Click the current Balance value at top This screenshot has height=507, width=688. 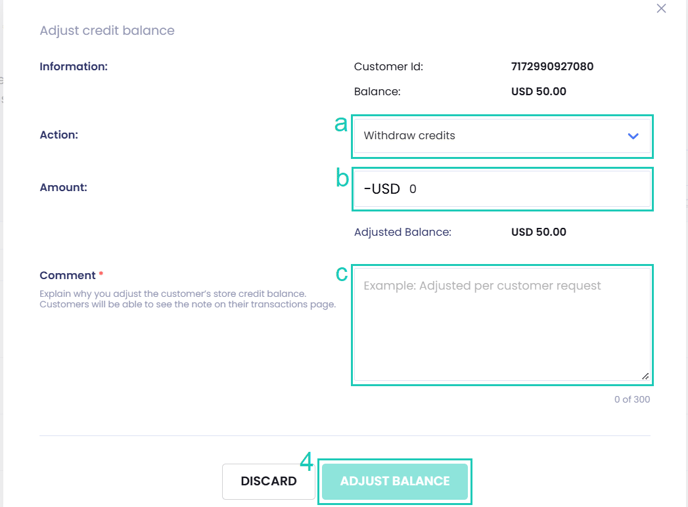pos(538,92)
